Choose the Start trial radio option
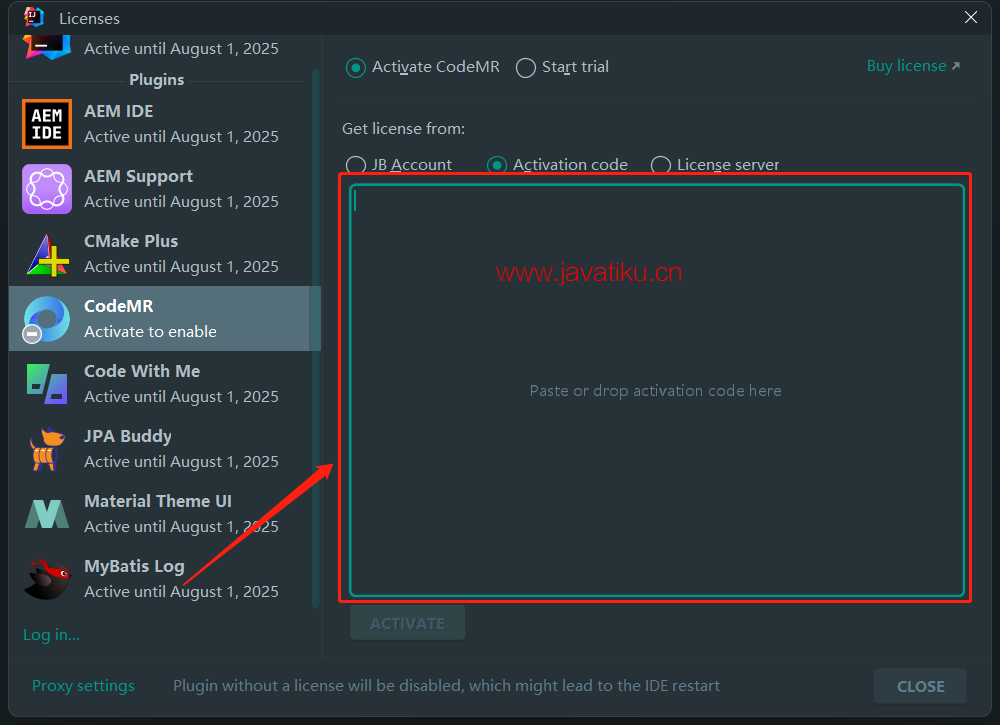The width and height of the screenshot is (1000, 725). pyautogui.click(x=526, y=67)
